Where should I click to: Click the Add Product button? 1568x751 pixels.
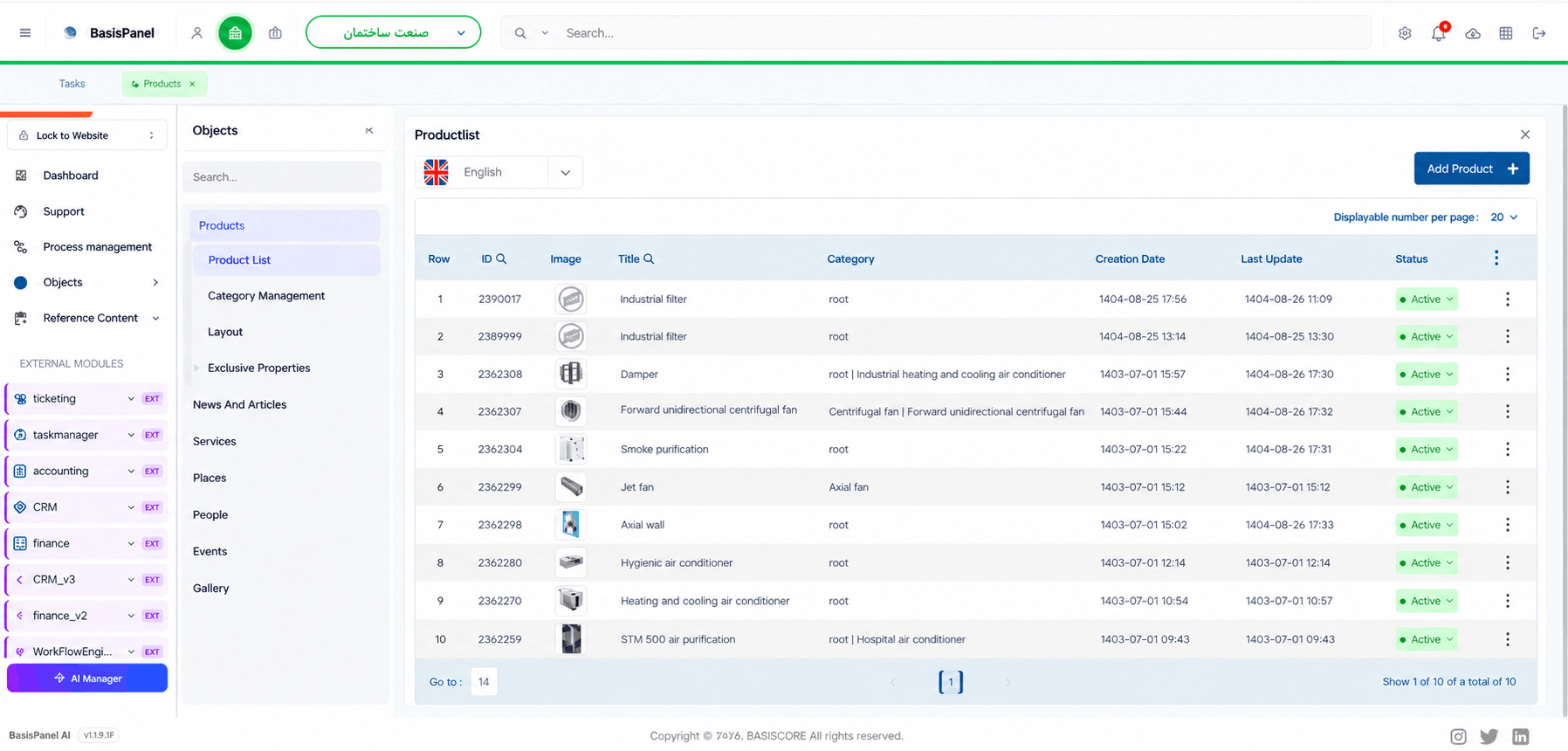tap(1471, 169)
